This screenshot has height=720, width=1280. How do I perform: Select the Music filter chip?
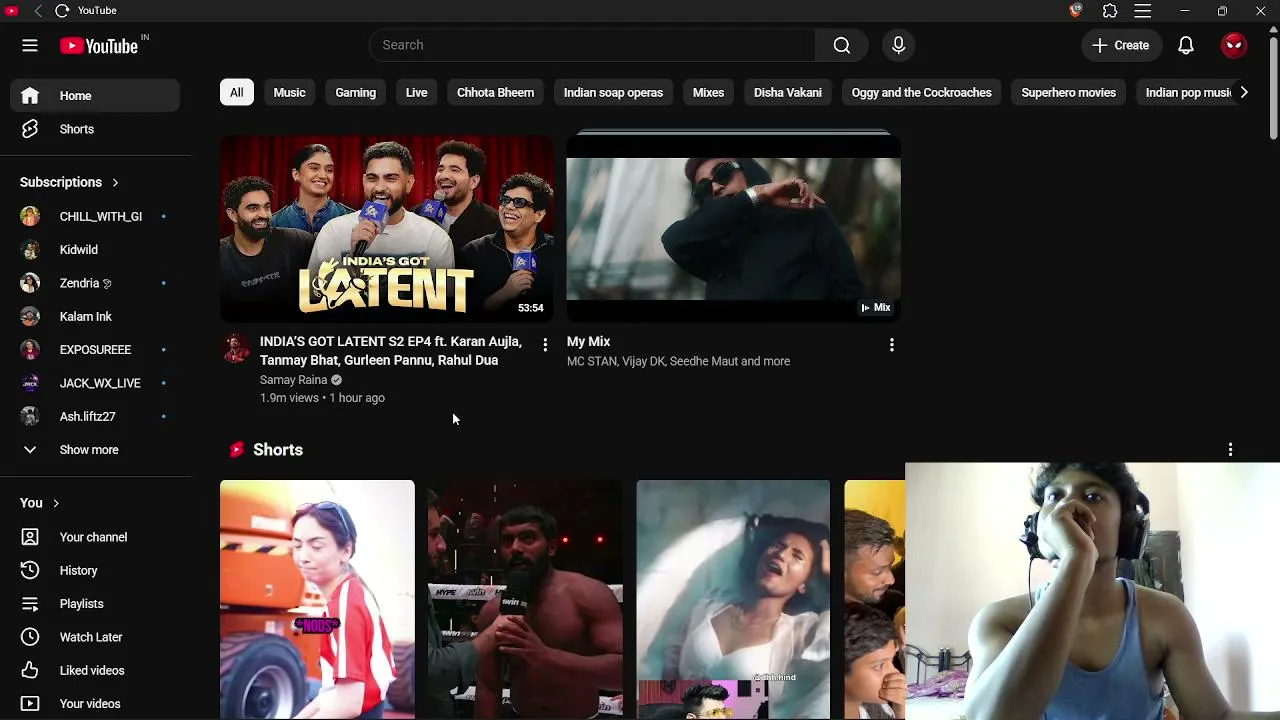tap(289, 92)
